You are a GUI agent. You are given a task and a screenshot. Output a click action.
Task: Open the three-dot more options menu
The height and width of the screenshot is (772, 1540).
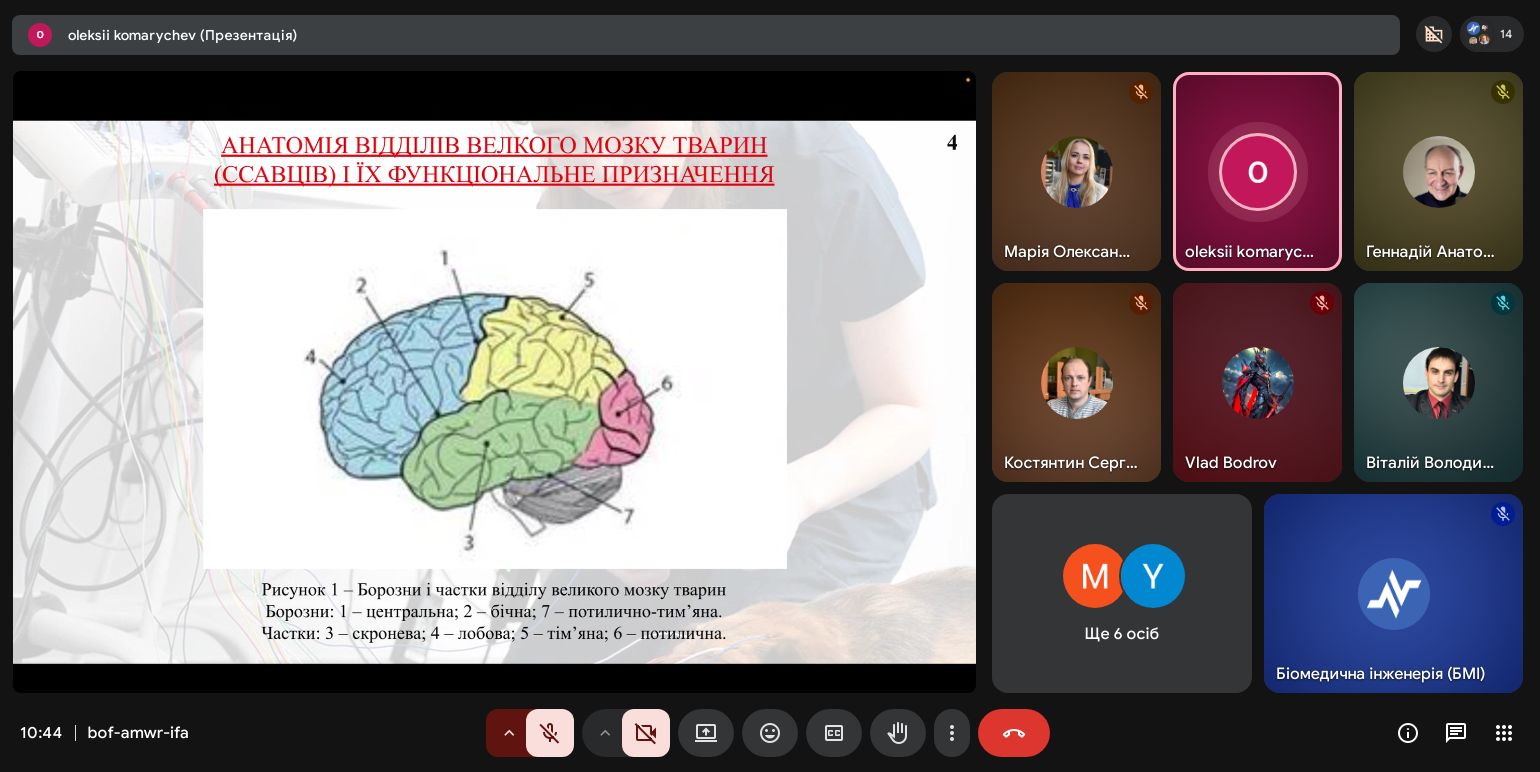[x=952, y=733]
